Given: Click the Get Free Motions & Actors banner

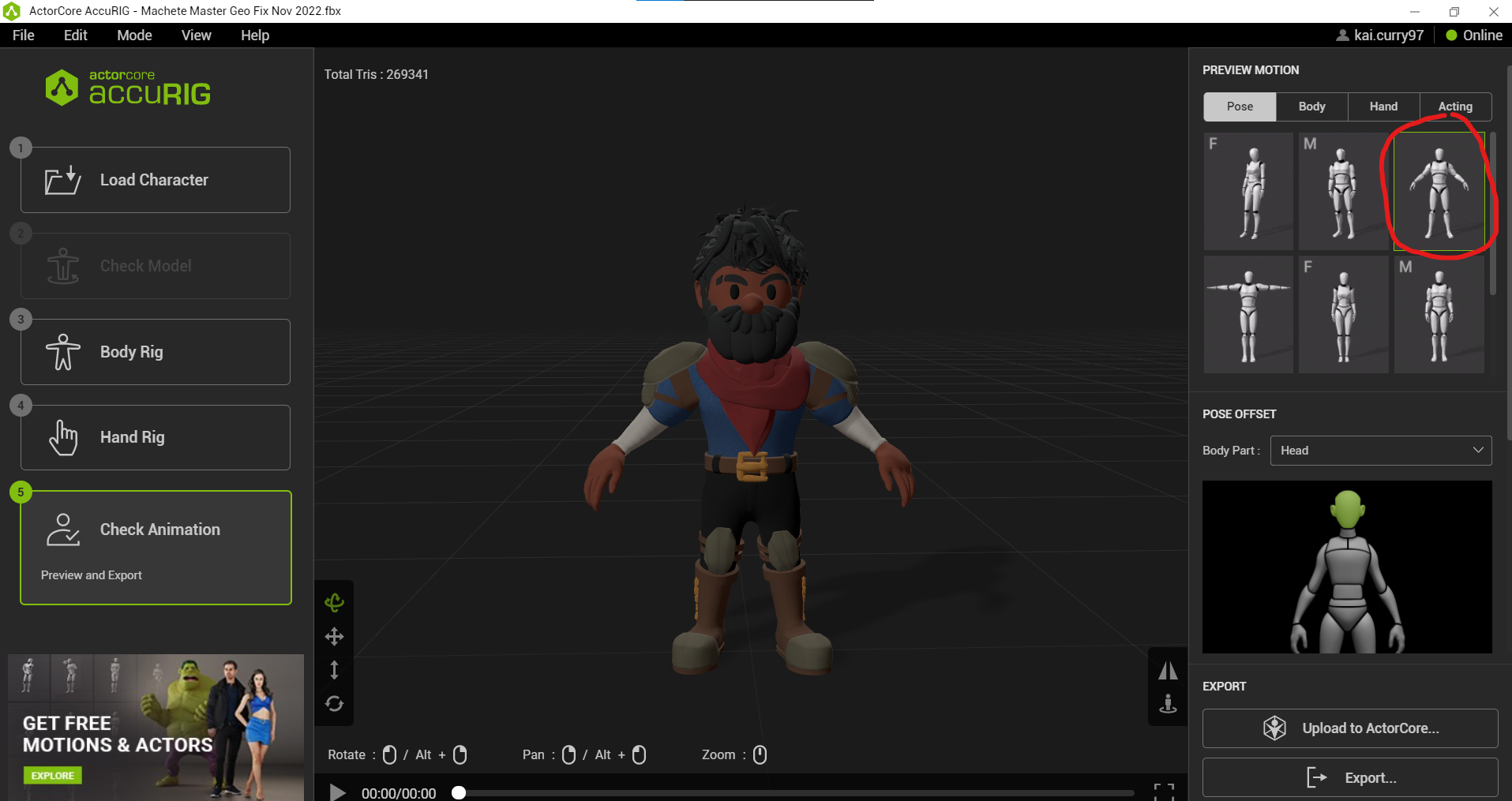Looking at the screenshot, I should pos(156,728).
